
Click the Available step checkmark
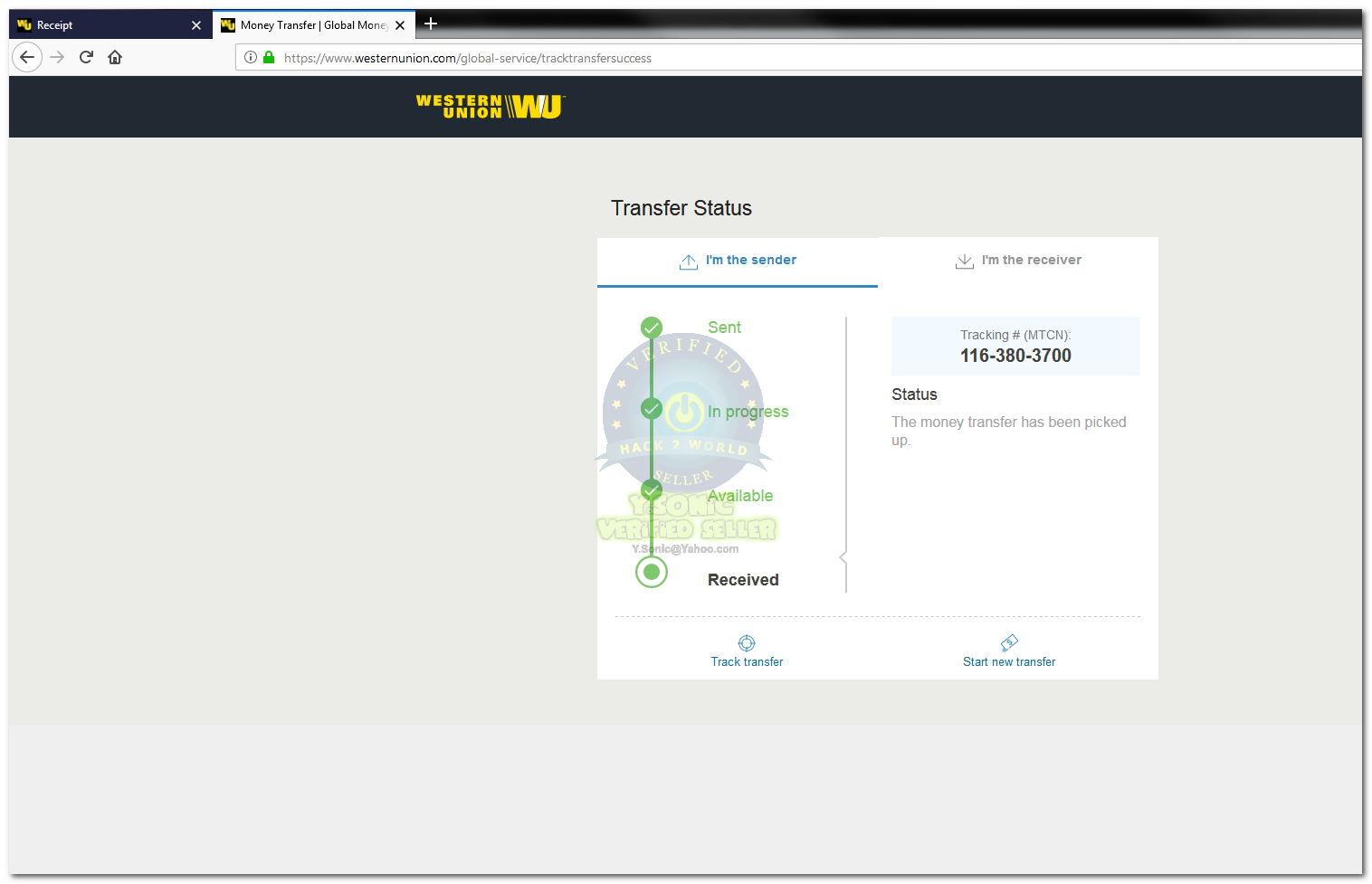[x=652, y=490]
